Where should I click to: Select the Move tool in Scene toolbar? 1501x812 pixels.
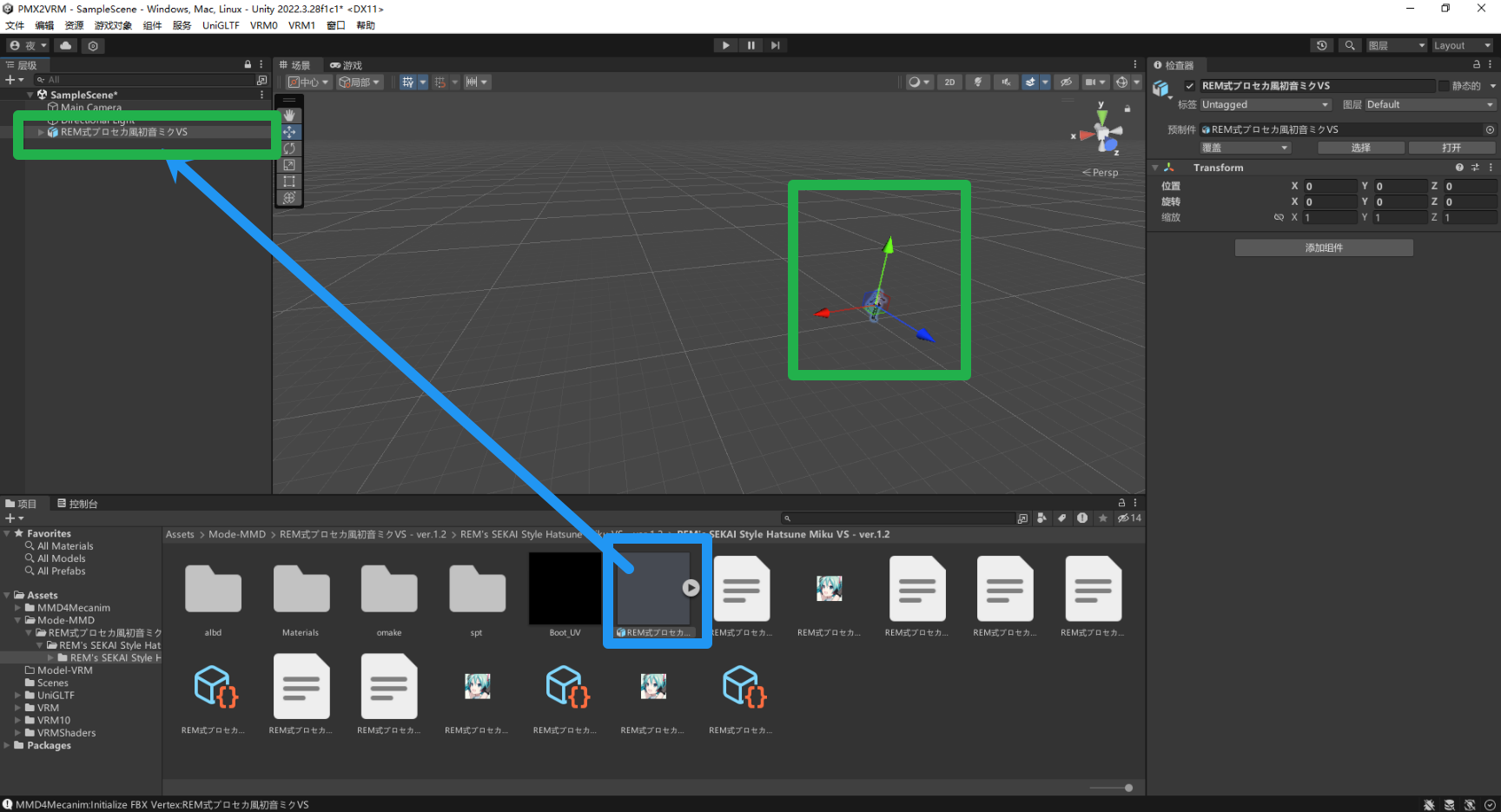pyautogui.click(x=289, y=132)
